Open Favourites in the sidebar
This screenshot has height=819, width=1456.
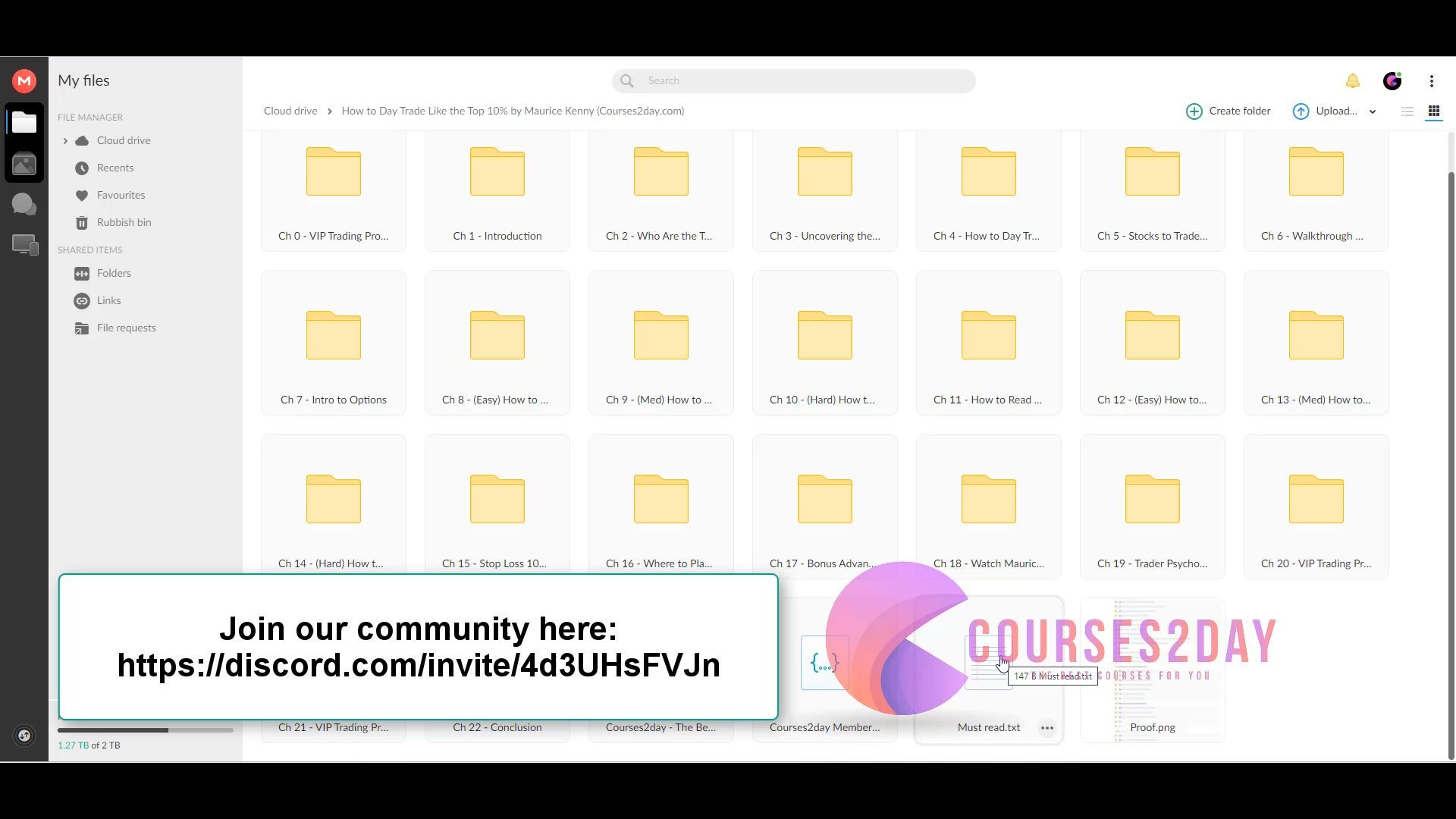click(x=121, y=195)
